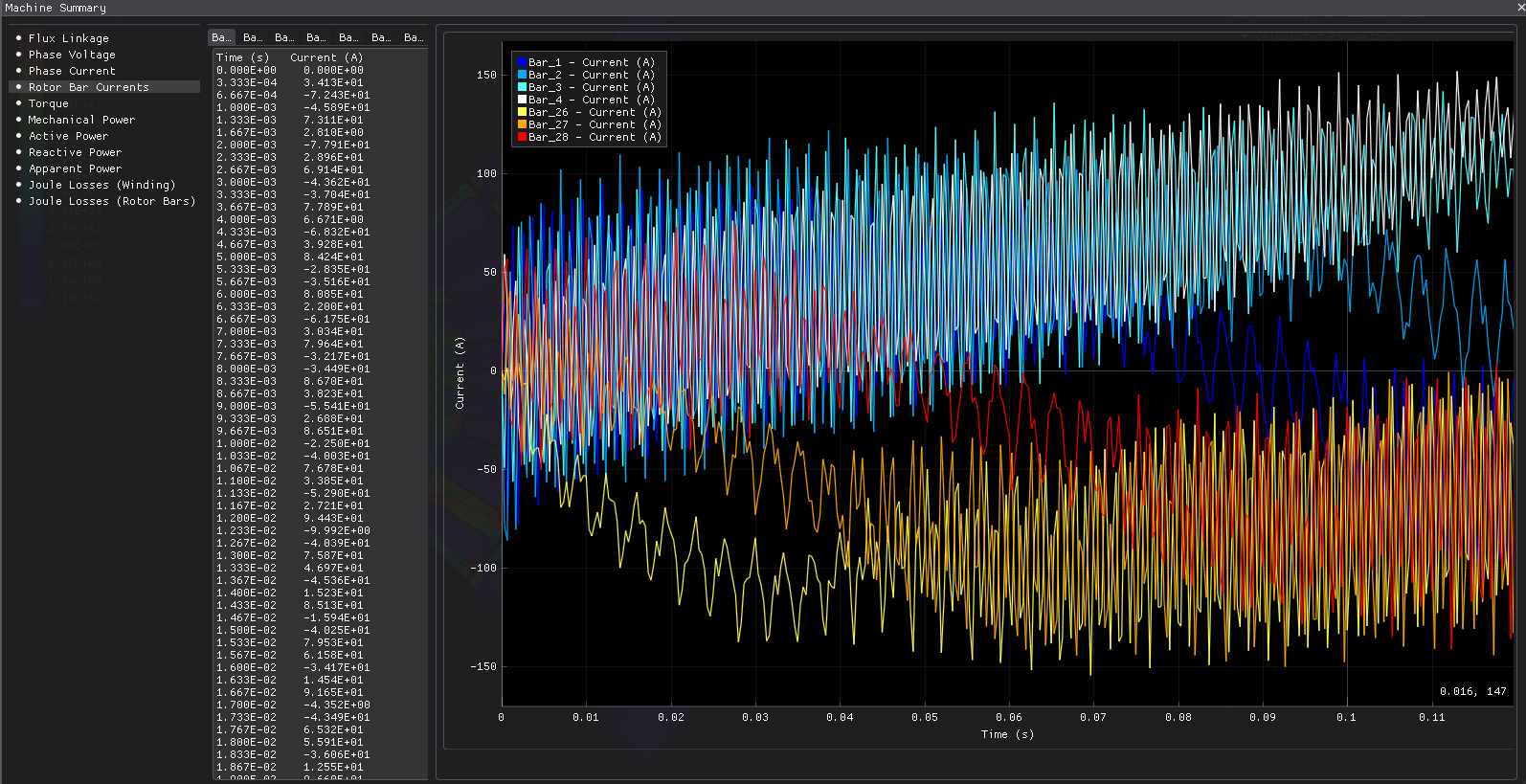Click the Current (A) vertical axis label
The image size is (1526, 784).
460,373
